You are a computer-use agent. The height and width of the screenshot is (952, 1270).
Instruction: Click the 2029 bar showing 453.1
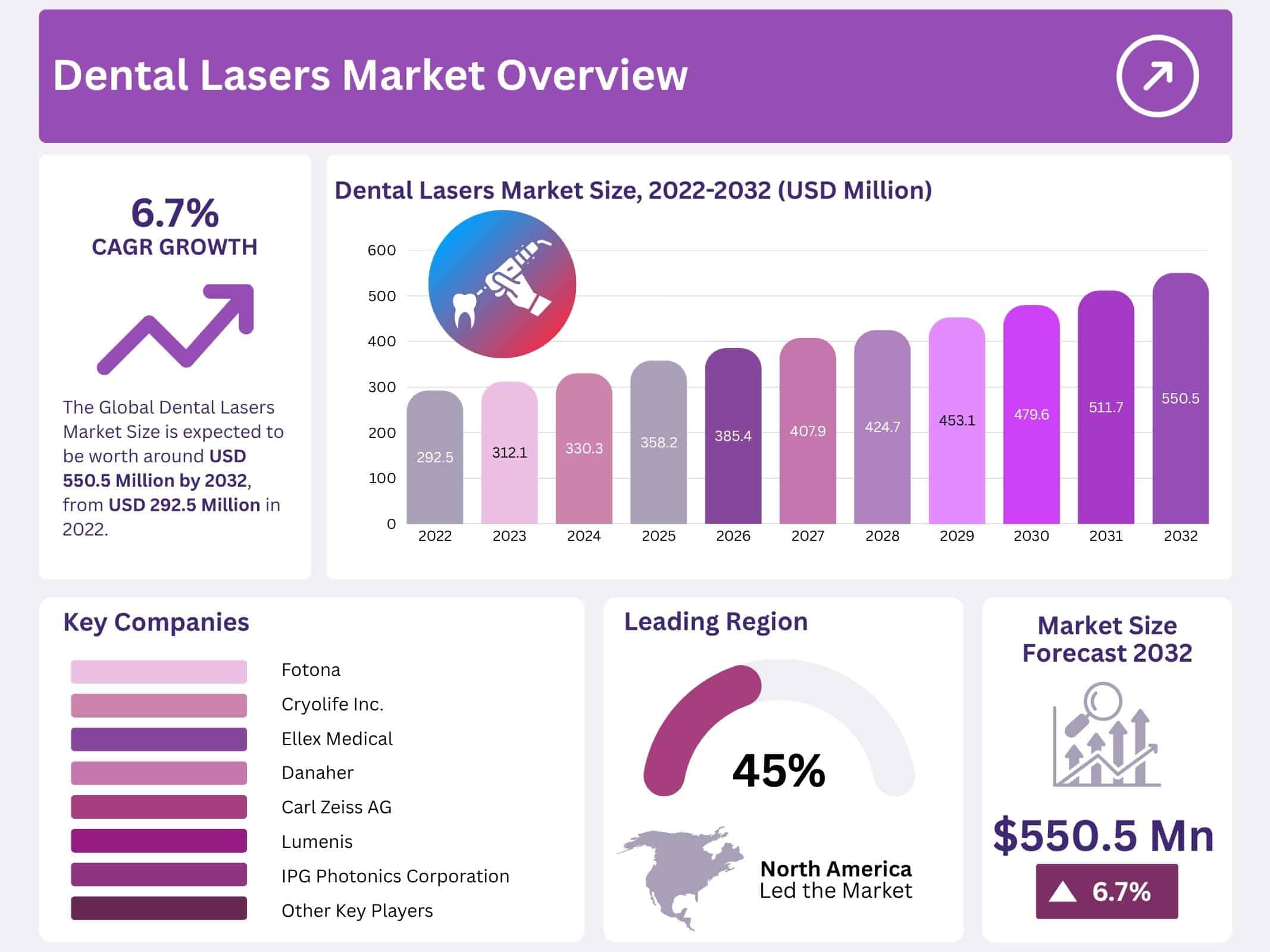click(956, 420)
